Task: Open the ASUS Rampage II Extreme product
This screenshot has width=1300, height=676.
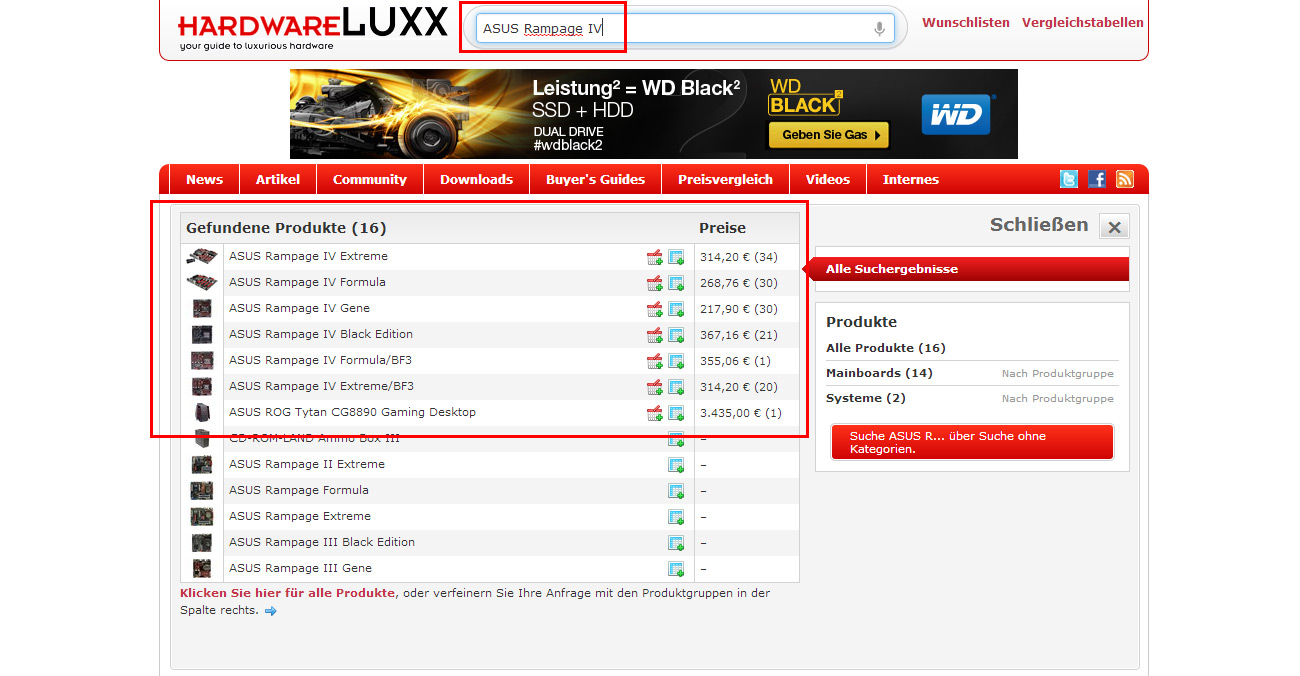Action: [307, 465]
